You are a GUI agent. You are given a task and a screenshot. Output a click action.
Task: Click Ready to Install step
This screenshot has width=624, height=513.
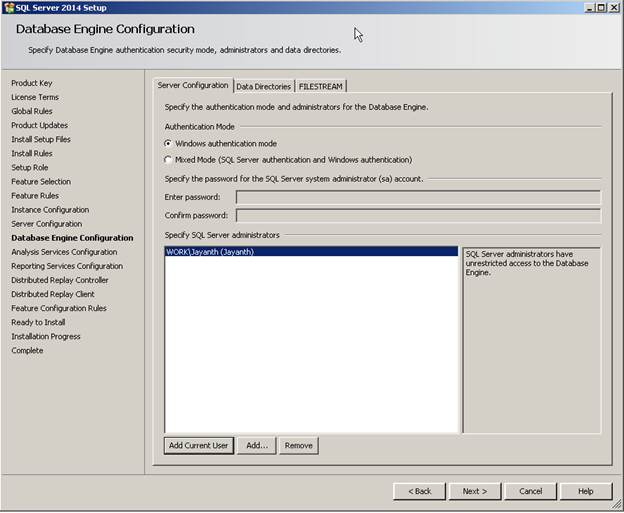click(38, 322)
